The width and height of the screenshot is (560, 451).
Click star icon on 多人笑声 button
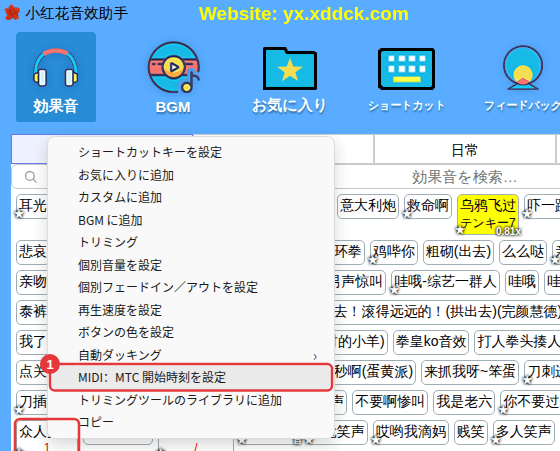496,440
